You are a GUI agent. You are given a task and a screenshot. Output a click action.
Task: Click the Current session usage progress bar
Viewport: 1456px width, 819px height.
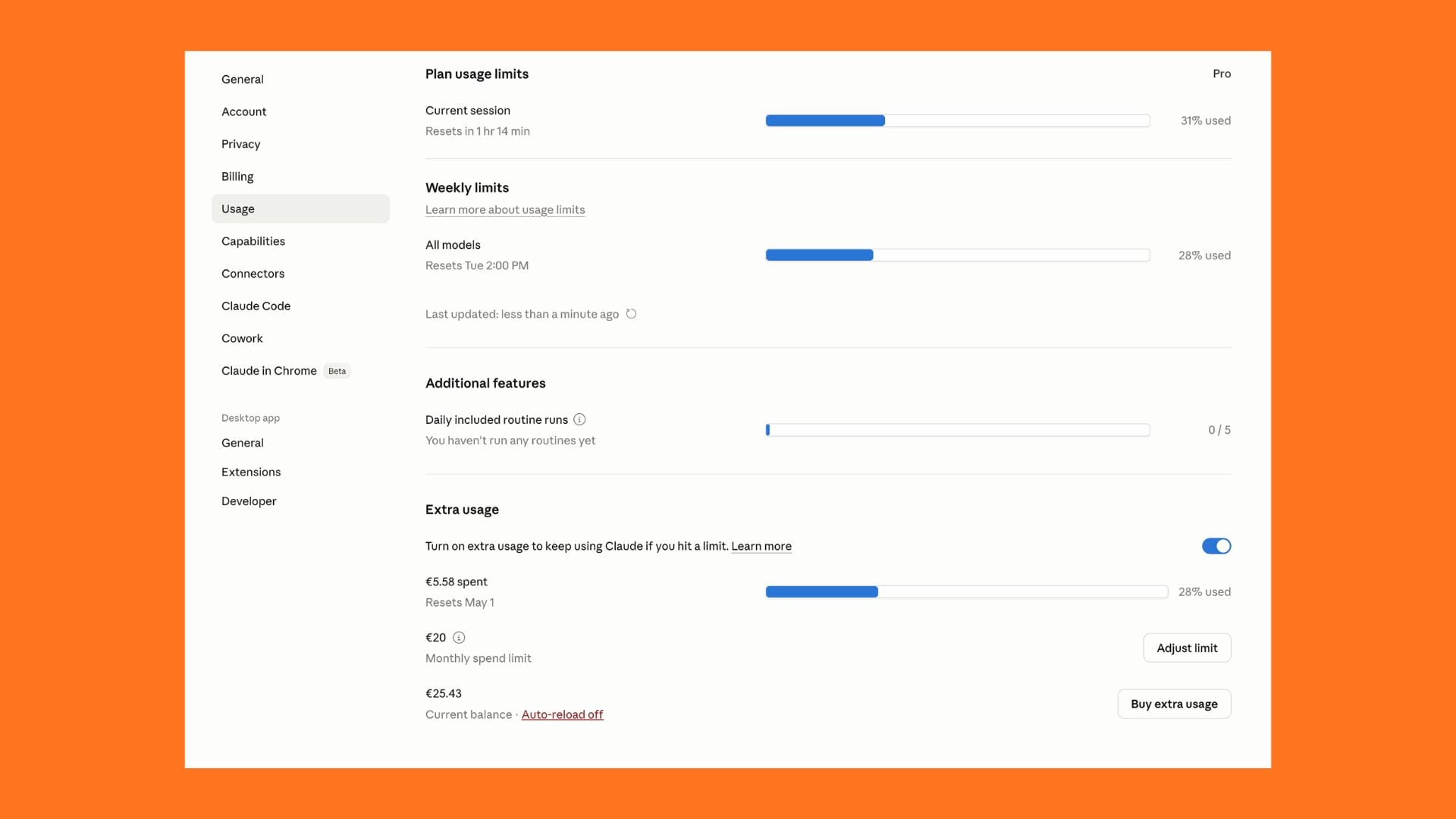(x=957, y=121)
